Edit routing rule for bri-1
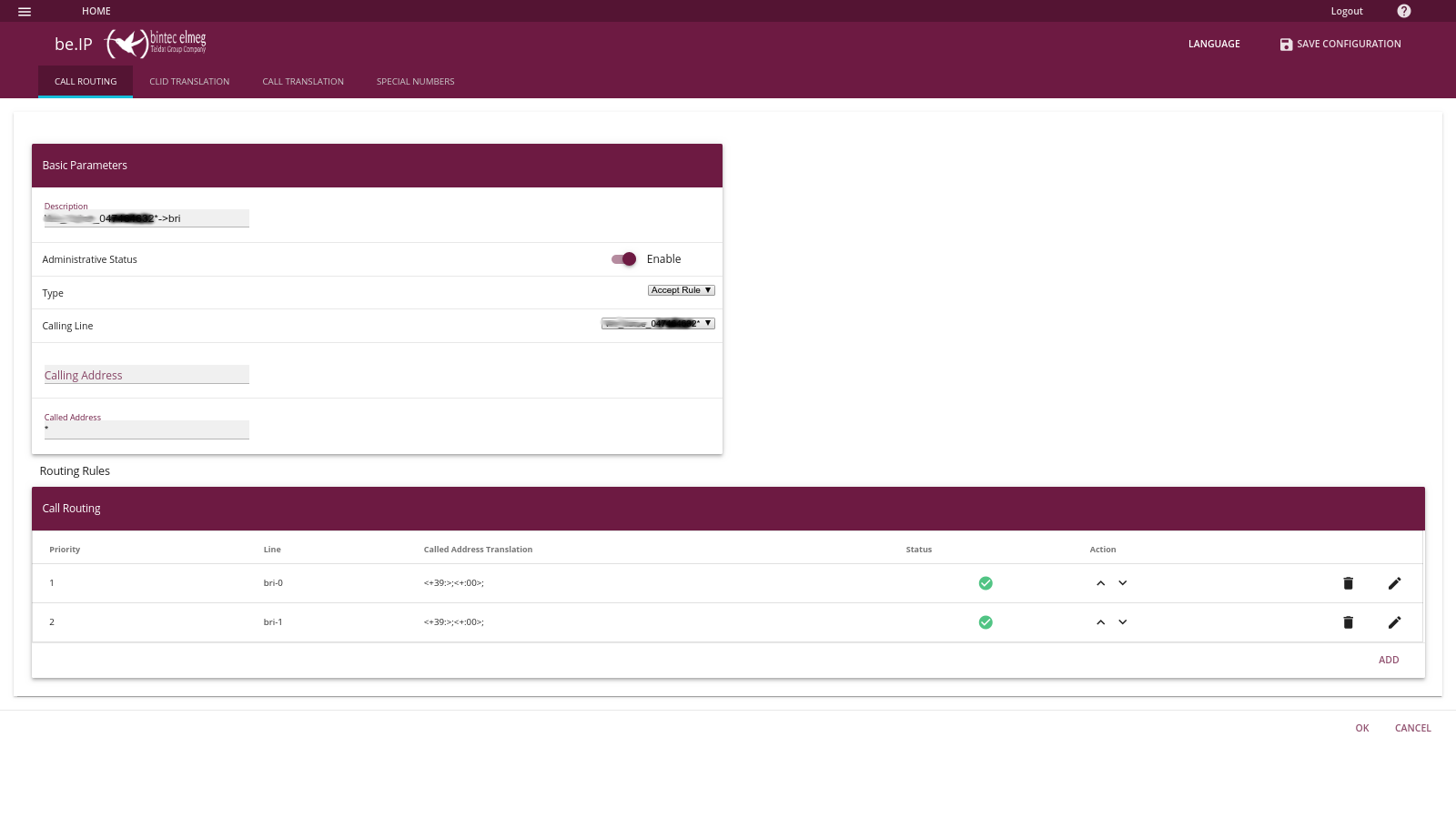This screenshot has height=818, width=1456. click(x=1394, y=622)
